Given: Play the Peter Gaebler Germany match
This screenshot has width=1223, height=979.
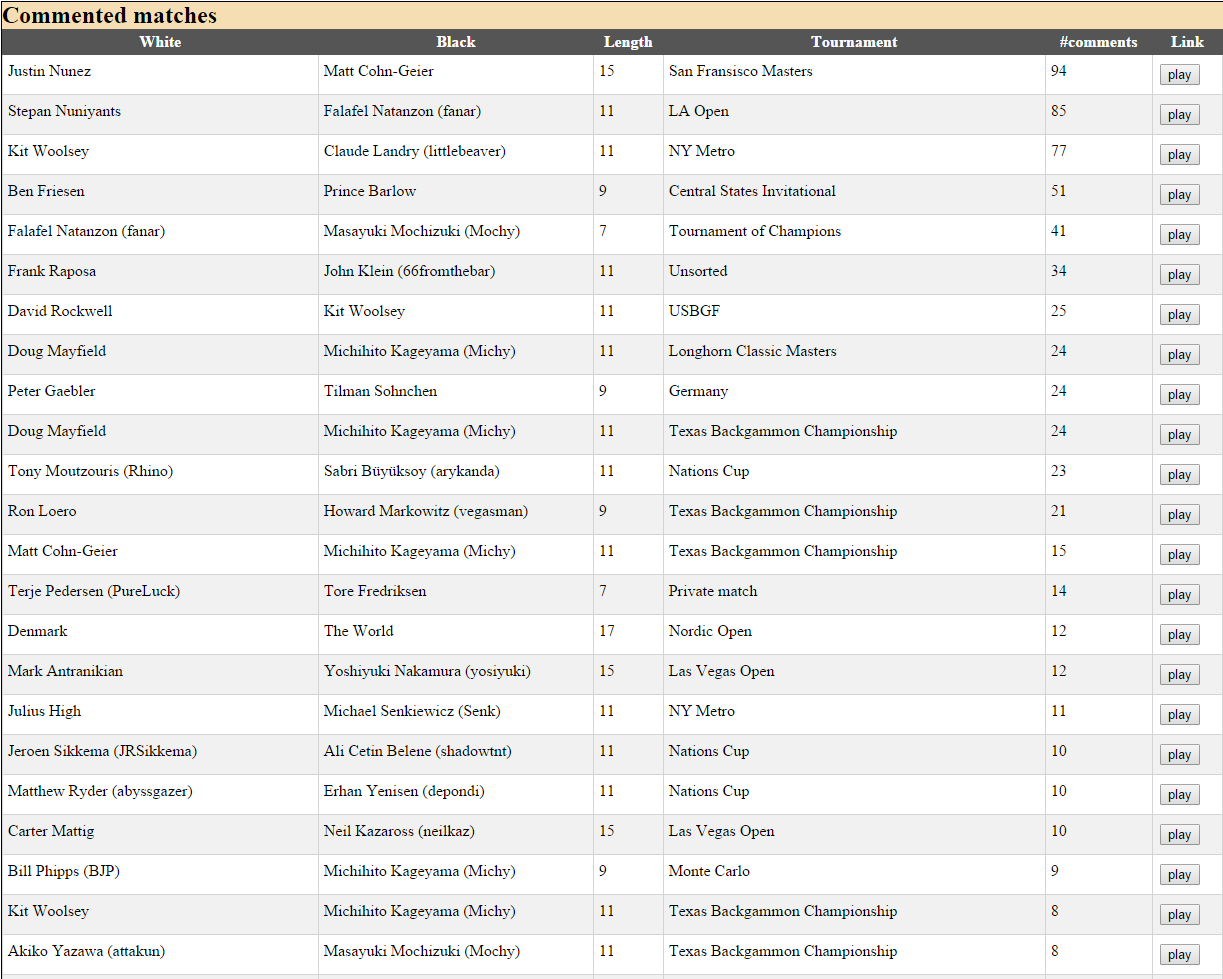Looking at the screenshot, I should pos(1179,395).
